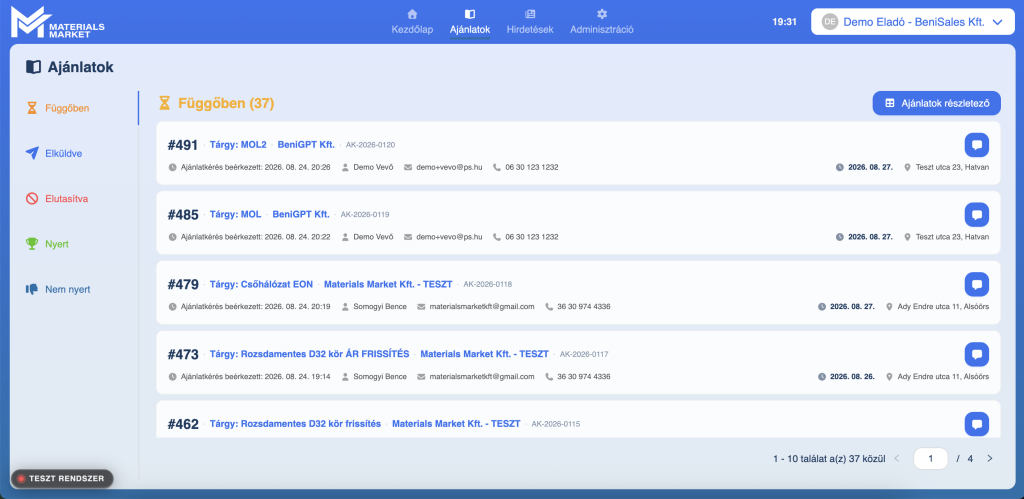Open Tárgy: Csőhálózat EON link
The width and height of the screenshot is (1024, 499).
tap(261, 284)
